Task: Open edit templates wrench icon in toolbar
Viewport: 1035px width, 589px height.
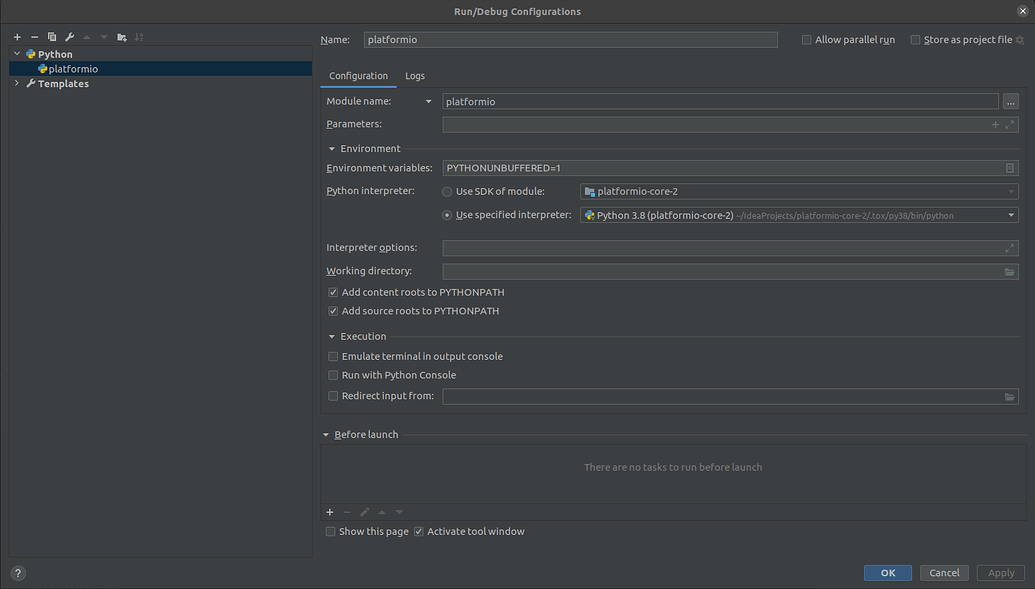Action: 69,37
